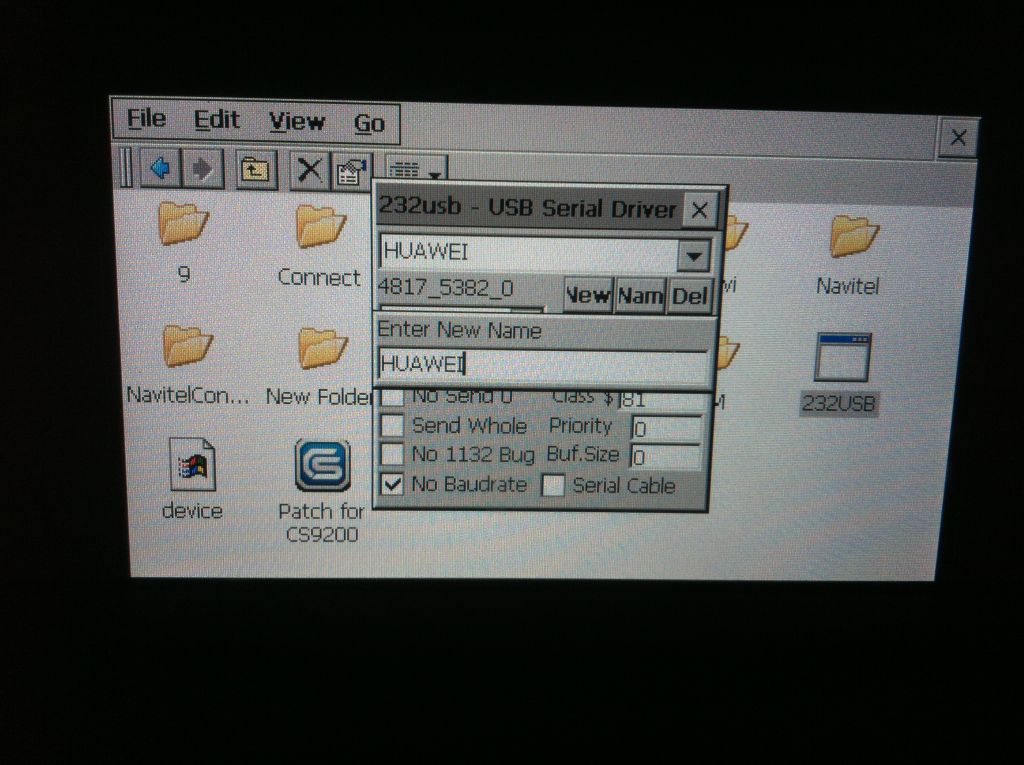
Task: Click the Class value field showing 81
Action: [662, 400]
